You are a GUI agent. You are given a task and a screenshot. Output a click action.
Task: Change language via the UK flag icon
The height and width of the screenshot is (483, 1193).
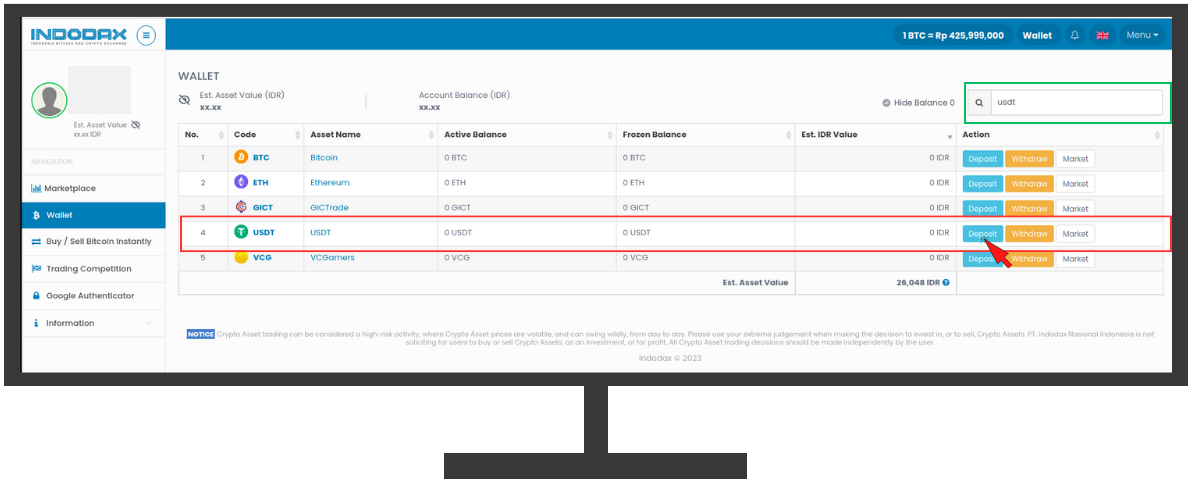[x=1101, y=36]
